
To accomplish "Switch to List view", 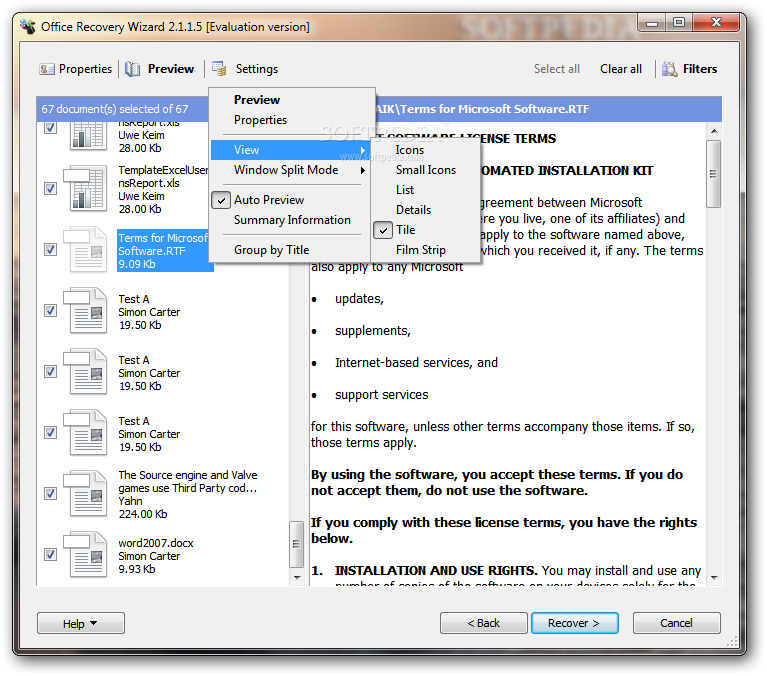I will (405, 190).
